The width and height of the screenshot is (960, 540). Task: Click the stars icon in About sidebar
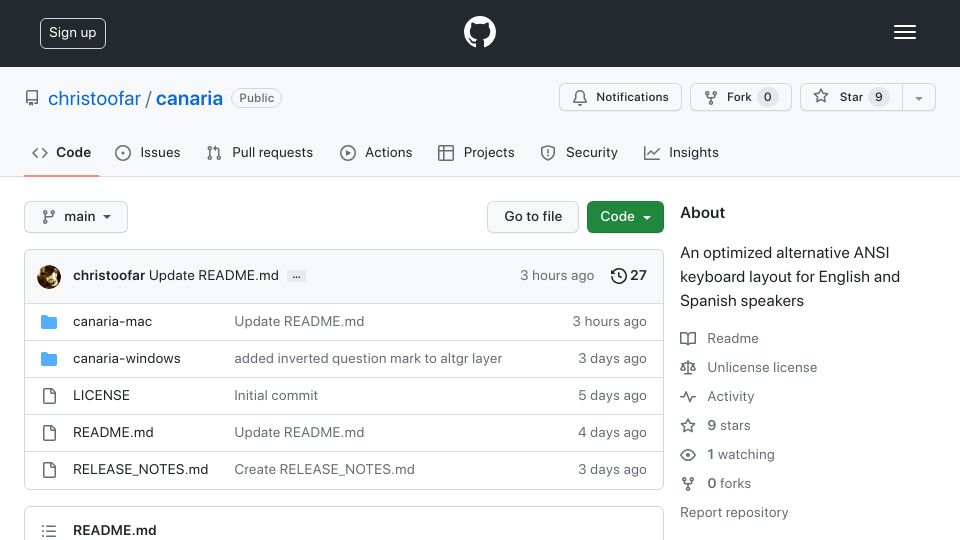point(688,426)
